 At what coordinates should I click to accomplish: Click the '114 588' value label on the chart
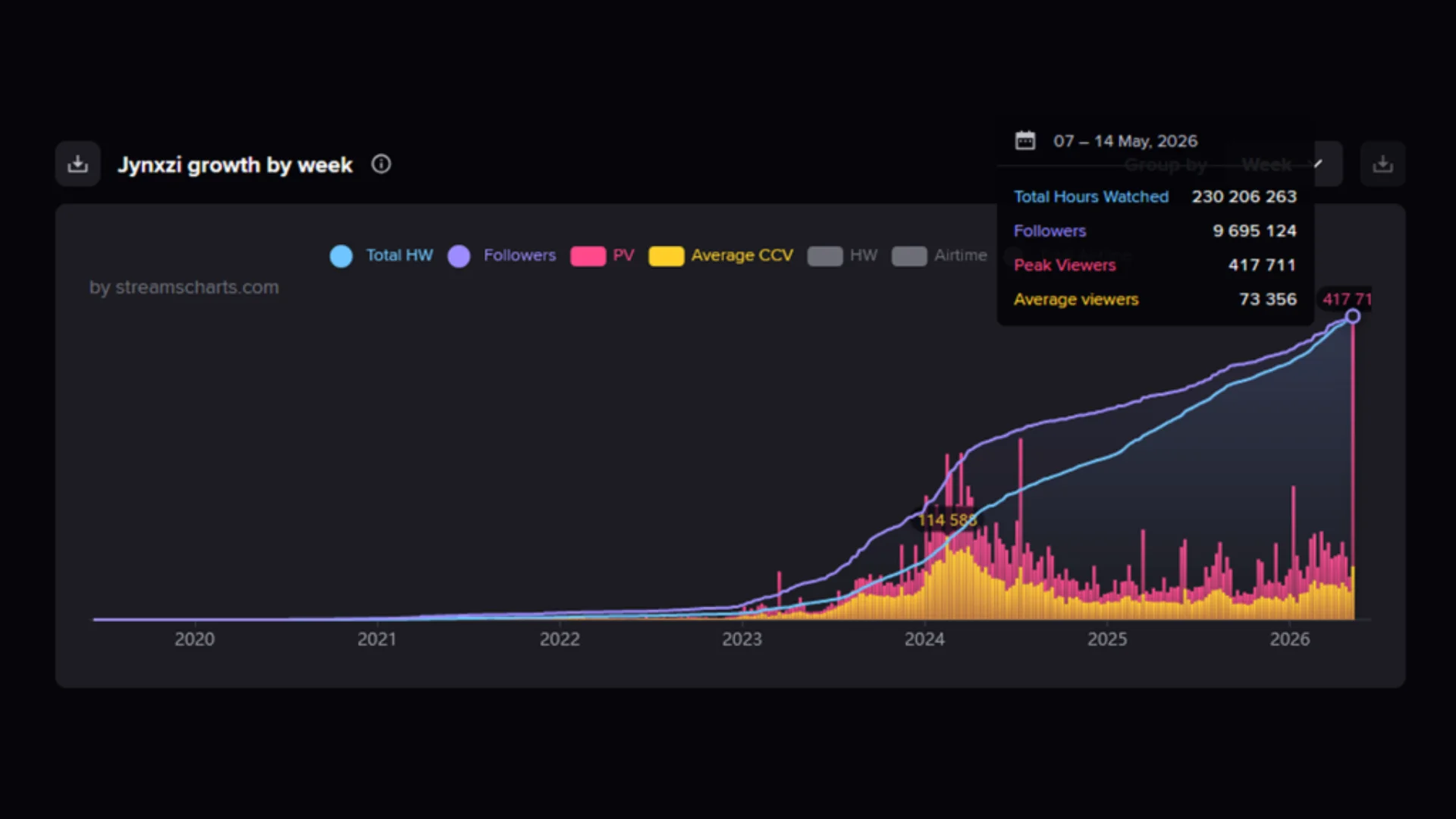947,520
